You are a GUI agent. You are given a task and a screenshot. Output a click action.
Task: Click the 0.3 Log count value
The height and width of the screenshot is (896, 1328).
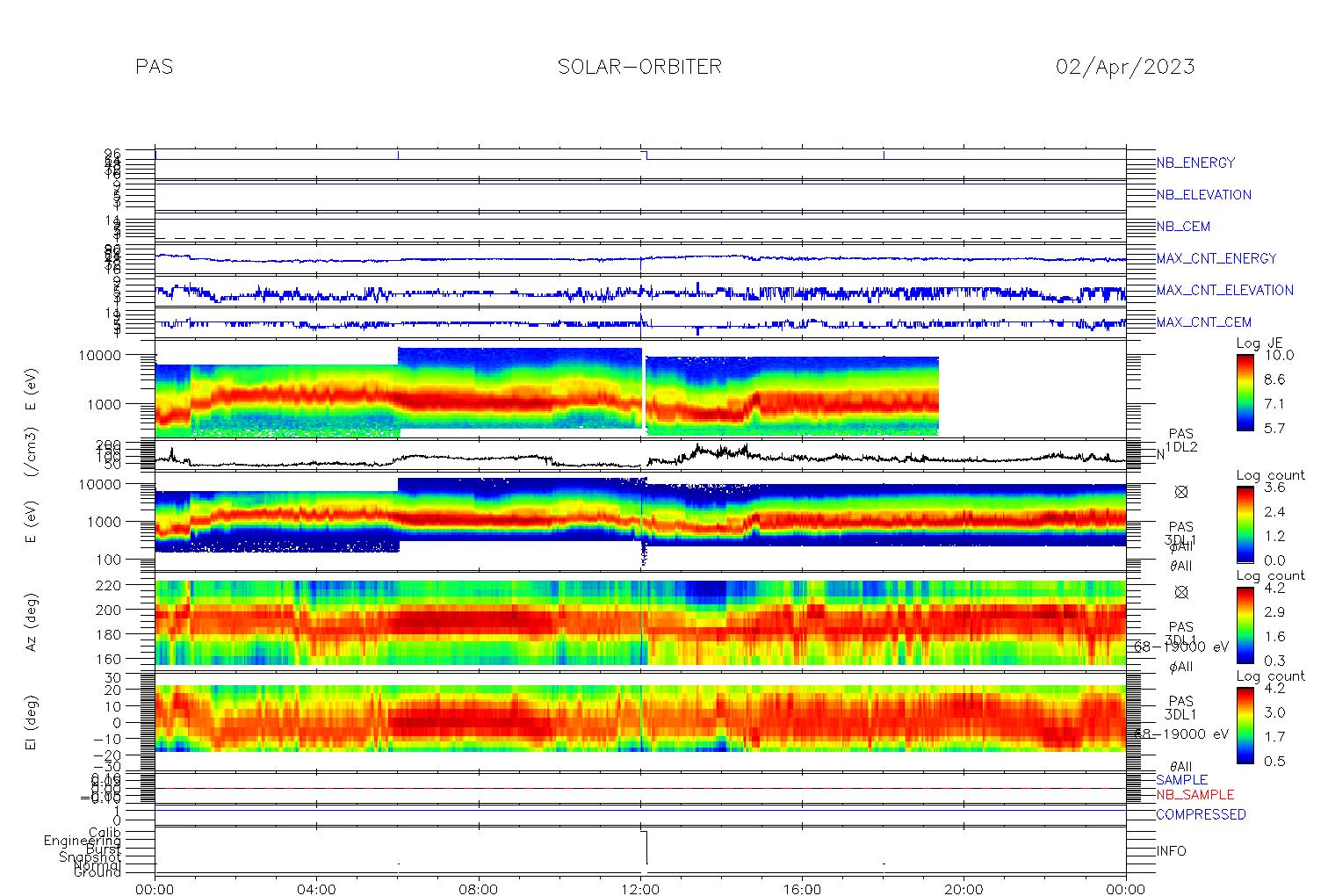1274,661
